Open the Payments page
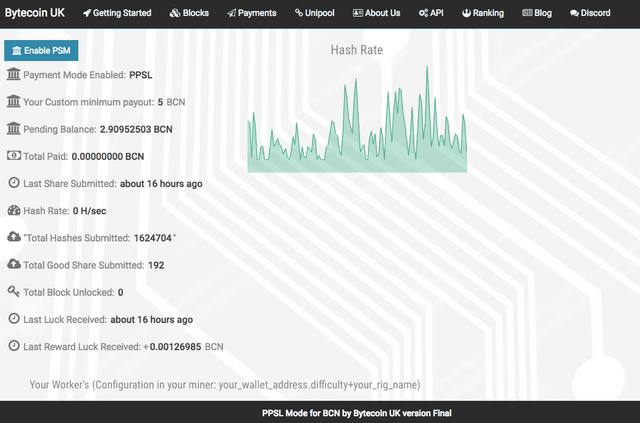Image resolution: width=640 pixels, height=423 pixels. click(251, 13)
